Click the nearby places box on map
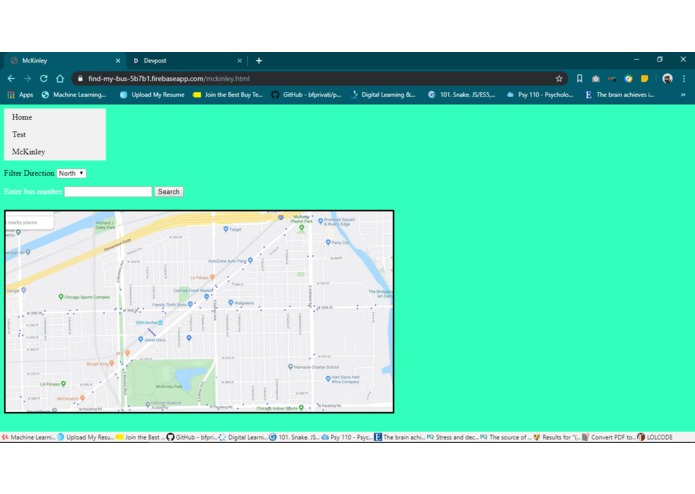The height and width of the screenshot is (494, 695). pos(30,222)
